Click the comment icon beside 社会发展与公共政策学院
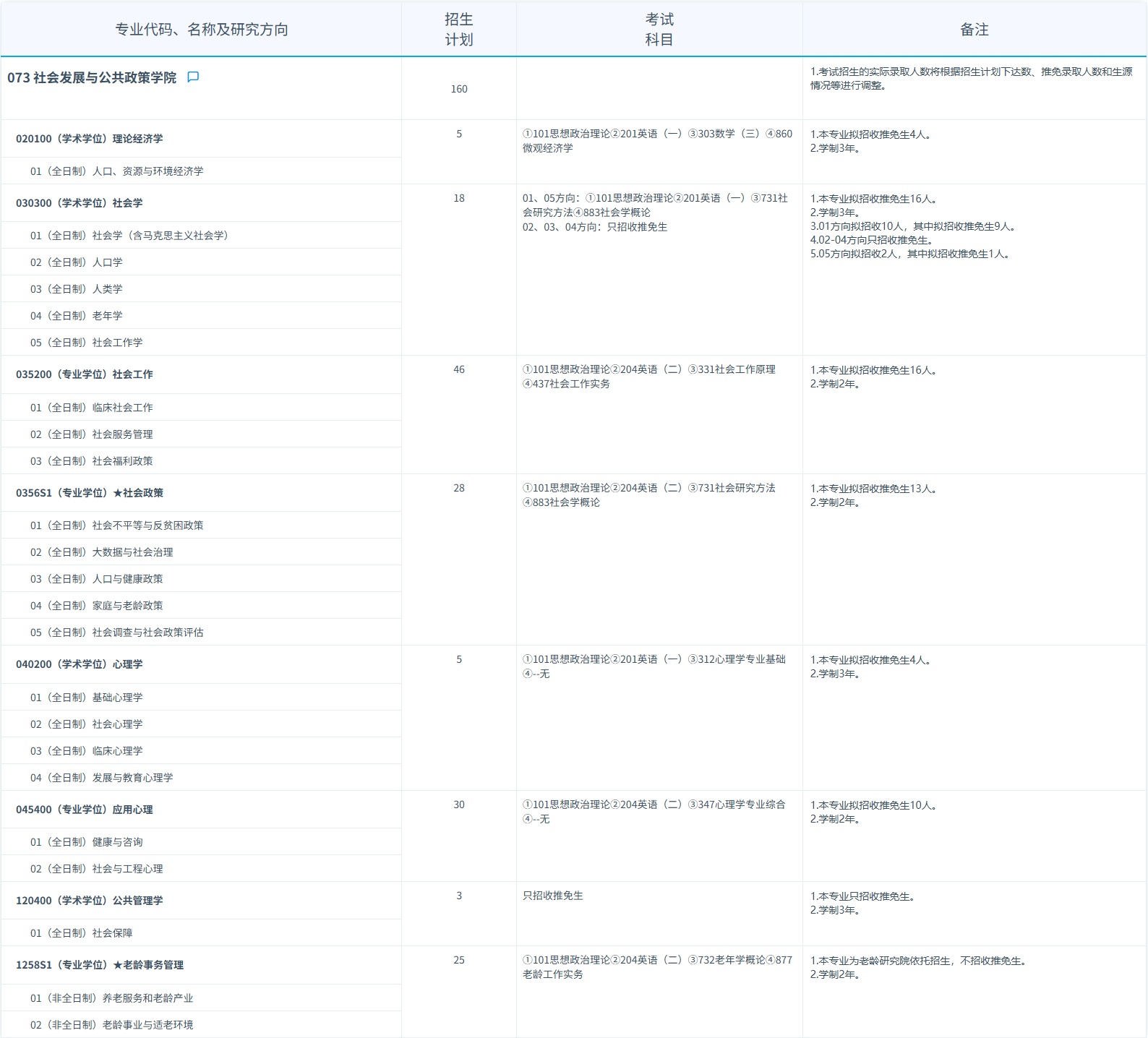This screenshot has height=1038, width=1148. 193,77
